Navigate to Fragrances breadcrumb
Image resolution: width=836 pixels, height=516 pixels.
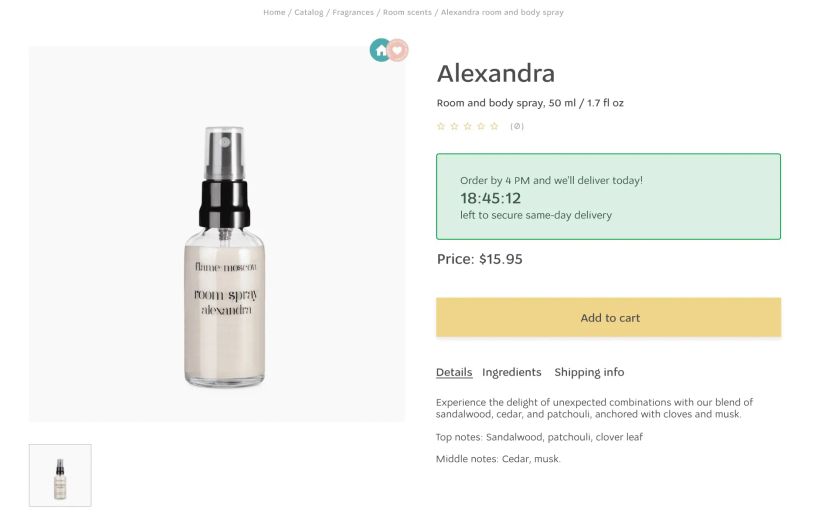pos(353,12)
